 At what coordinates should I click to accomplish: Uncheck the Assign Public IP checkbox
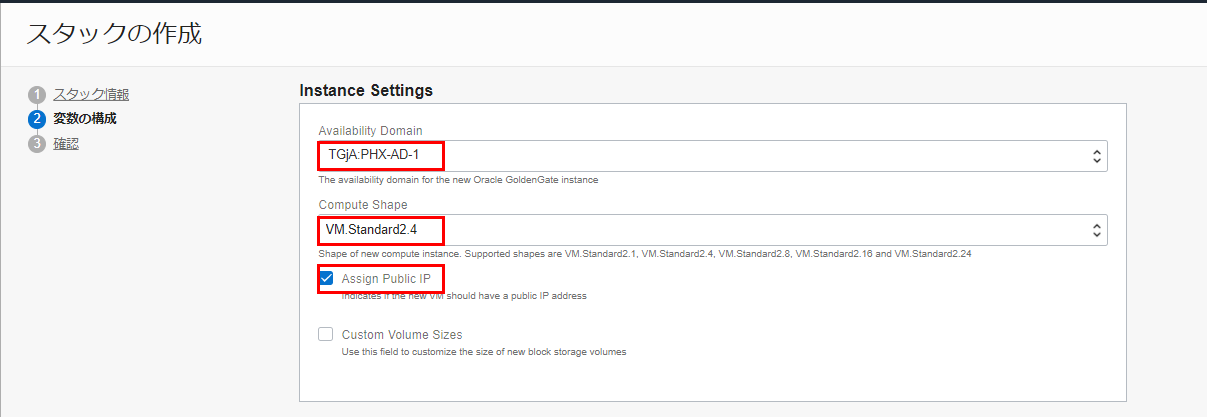[x=326, y=278]
